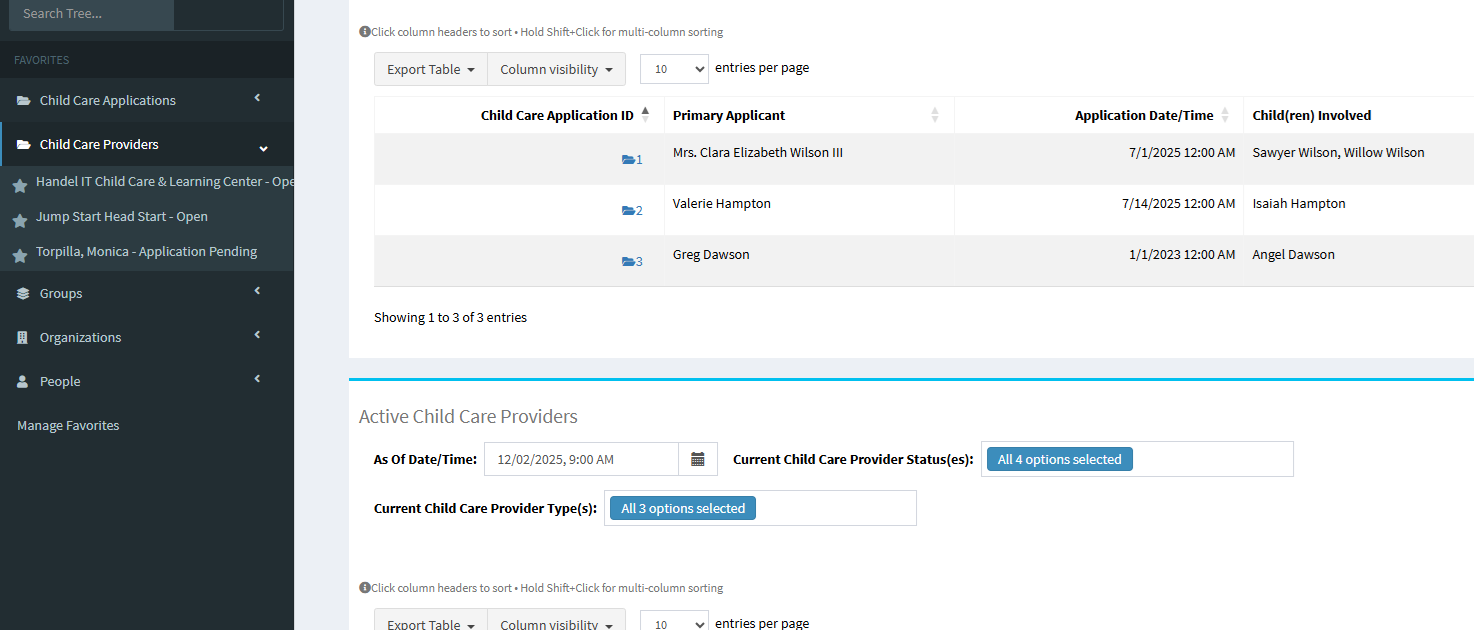The width and height of the screenshot is (1474, 630).
Task: Collapse Child Care Providers sidebar section
Action: [x=147, y=144]
